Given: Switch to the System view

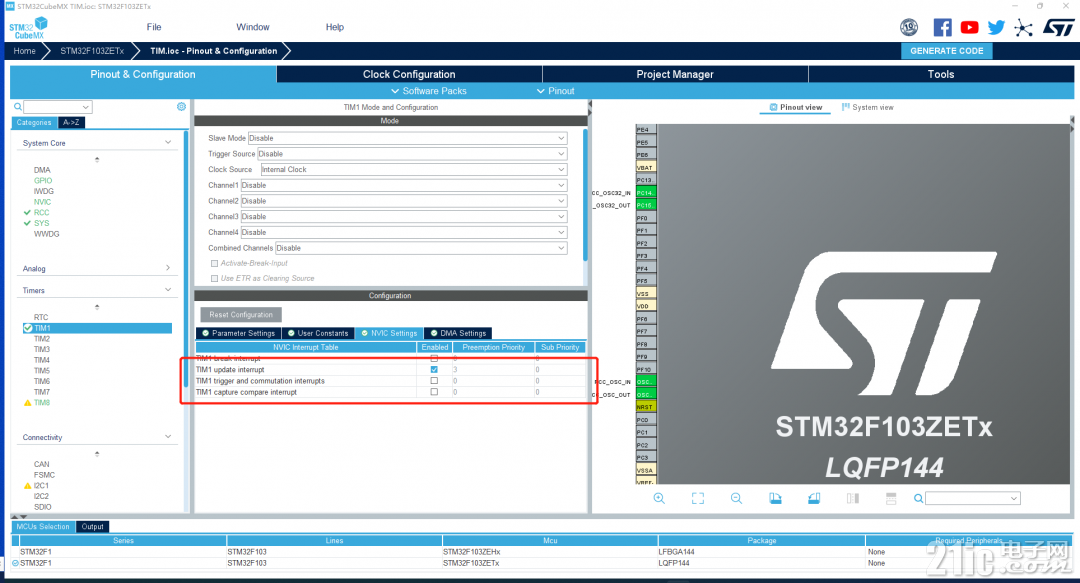Looking at the screenshot, I should tap(867, 108).
